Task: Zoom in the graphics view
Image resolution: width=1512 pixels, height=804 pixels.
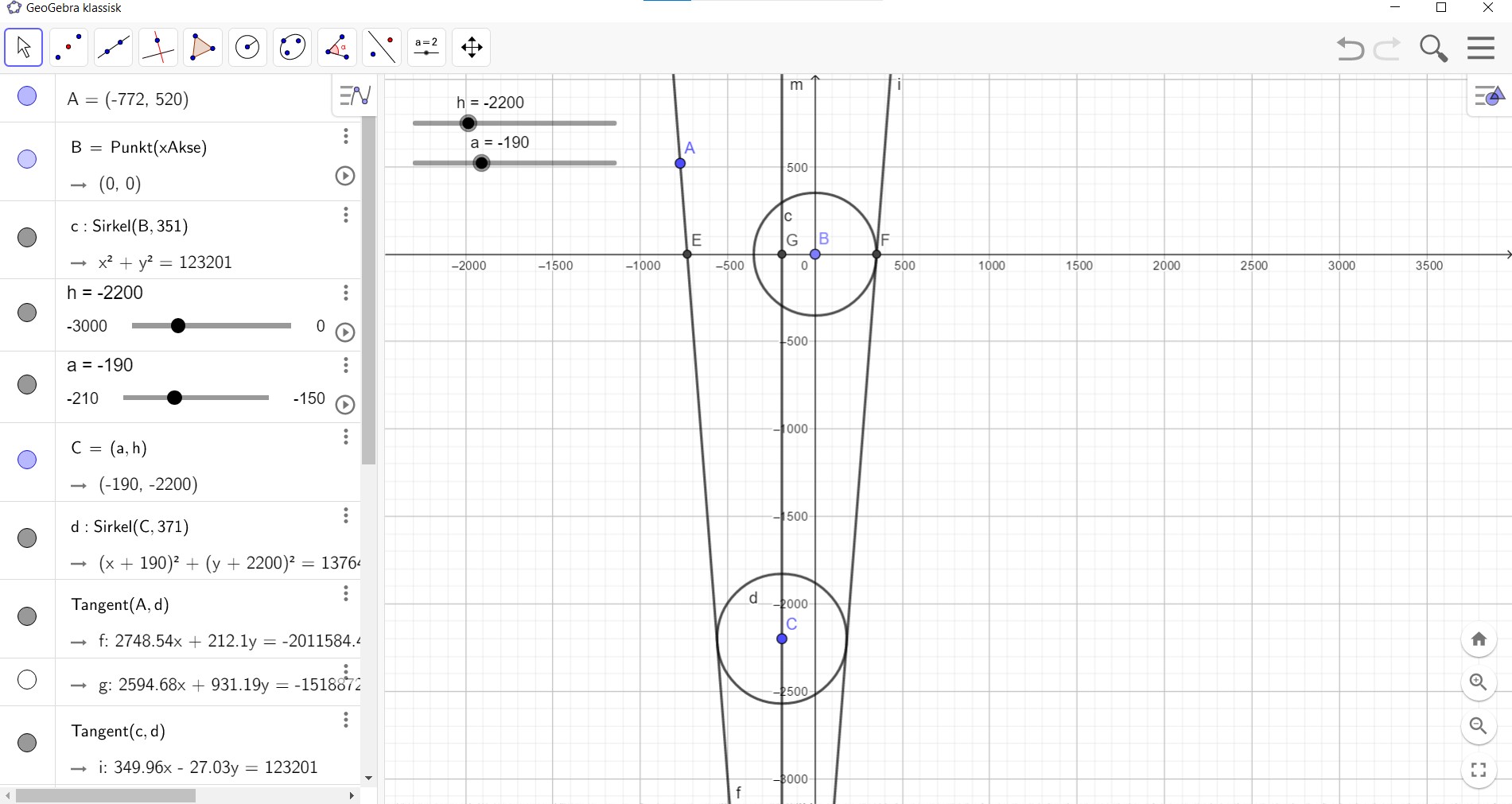Action: pyautogui.click(x=1479, y=682)
